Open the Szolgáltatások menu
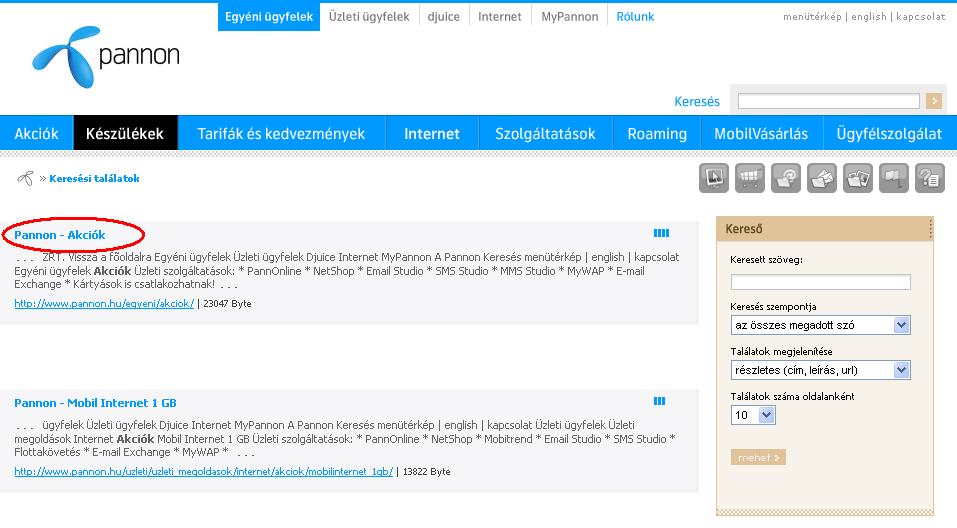Image resolution: width=957 pixels, height=528 pixels. click(545, 133)
